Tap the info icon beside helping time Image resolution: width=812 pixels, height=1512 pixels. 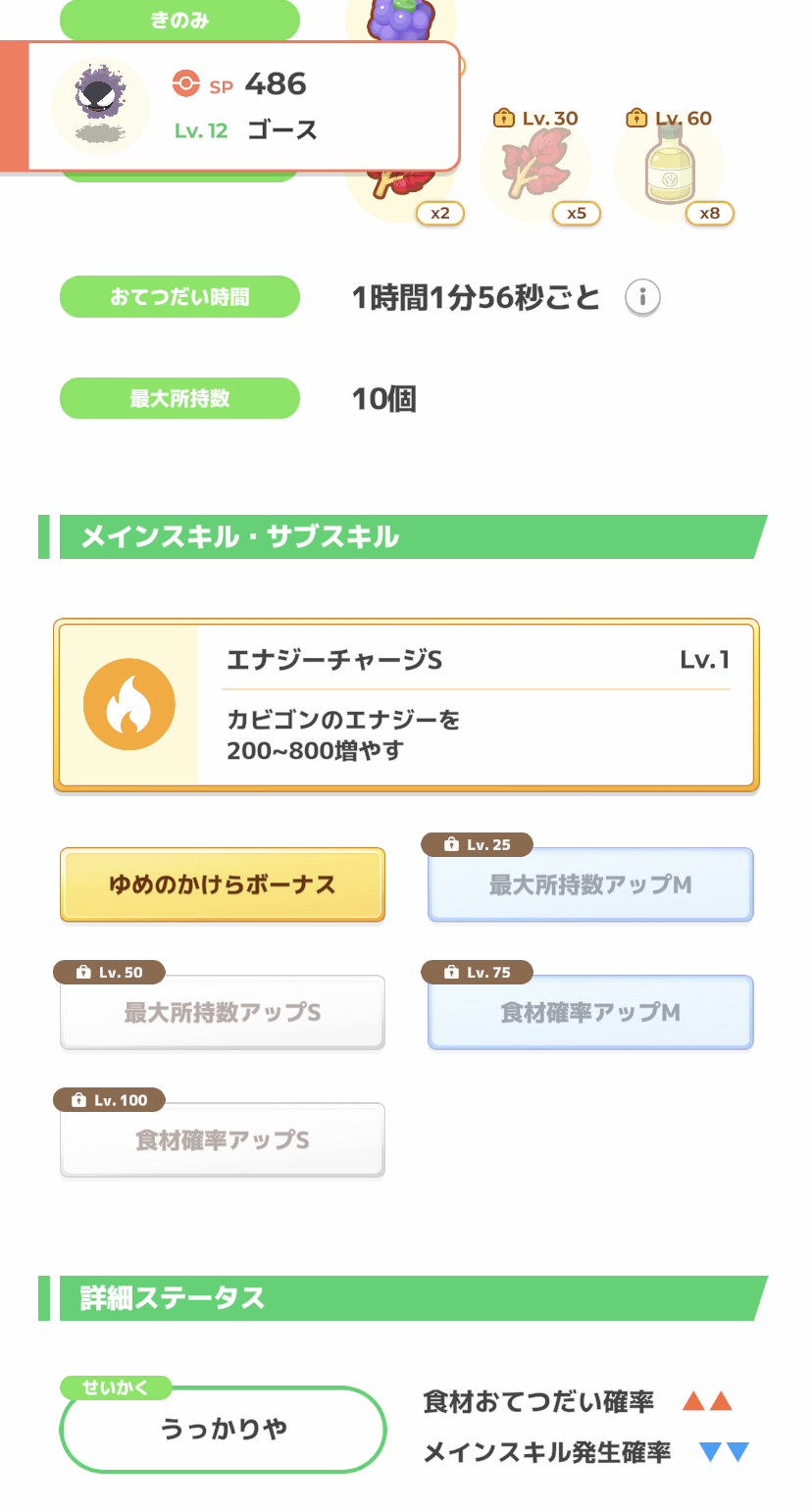pos(642,297)
